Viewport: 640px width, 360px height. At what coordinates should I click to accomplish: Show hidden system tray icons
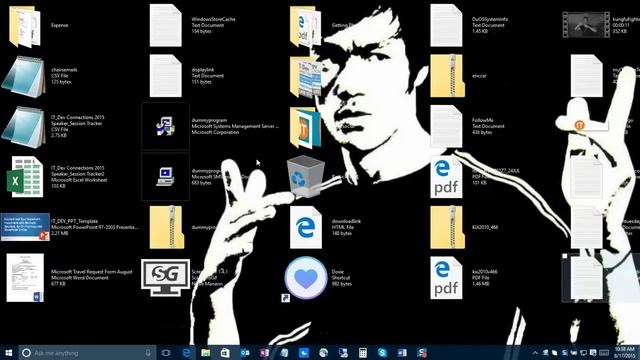535,353
